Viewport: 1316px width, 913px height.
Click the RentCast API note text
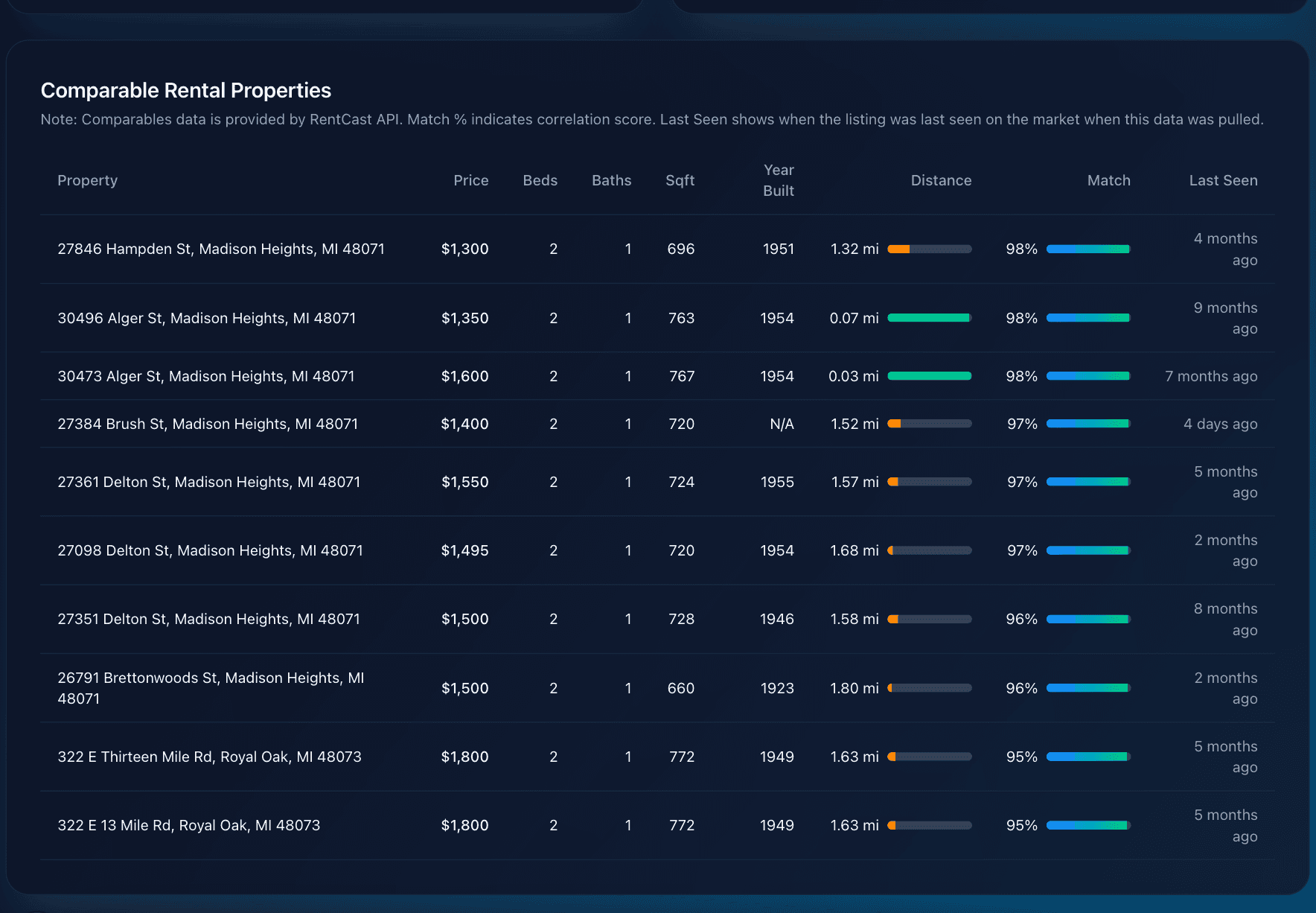pos(651,119)
